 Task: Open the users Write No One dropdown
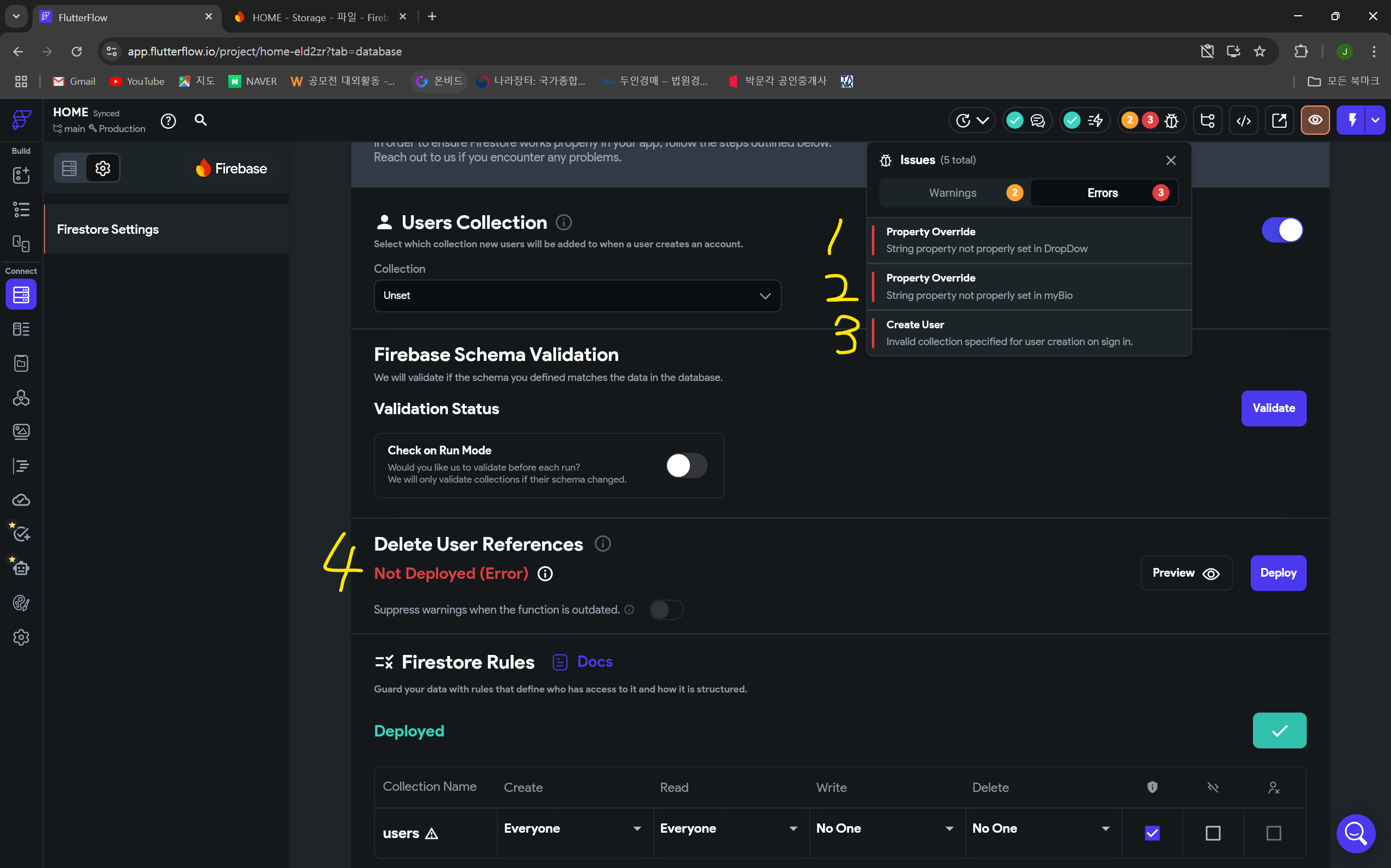point(884,828)
